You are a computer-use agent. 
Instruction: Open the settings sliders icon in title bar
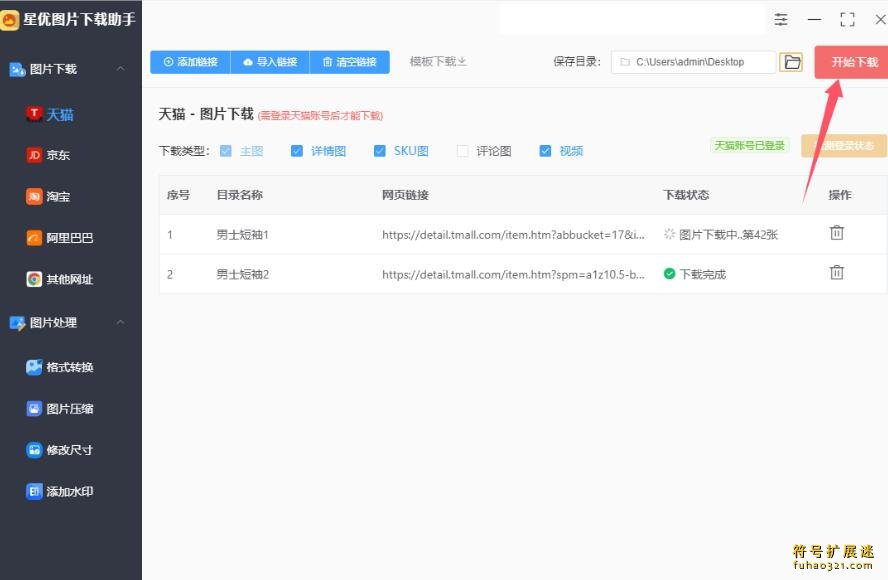(x=781, y=20)
